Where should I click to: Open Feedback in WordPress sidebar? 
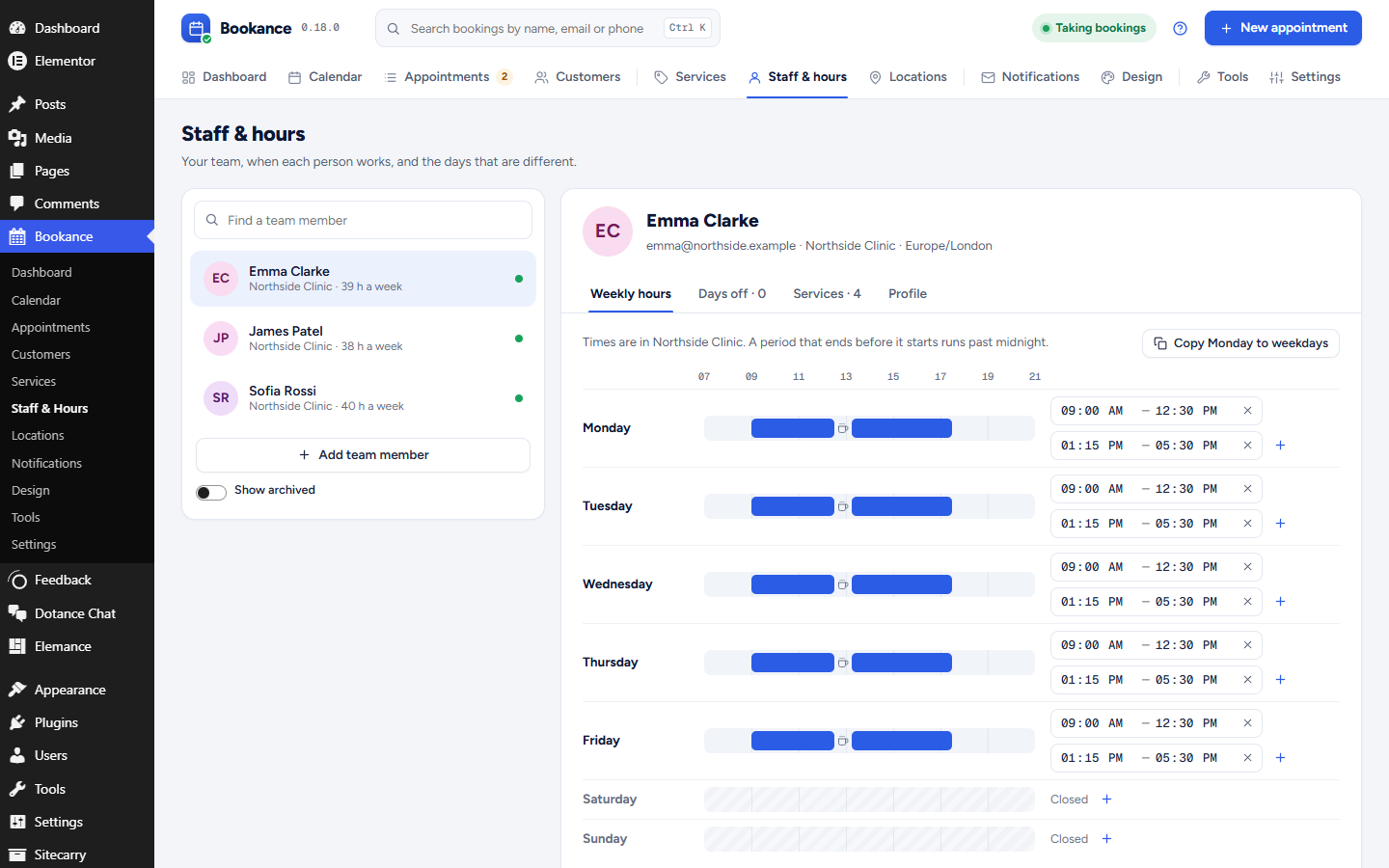(77, 580)
